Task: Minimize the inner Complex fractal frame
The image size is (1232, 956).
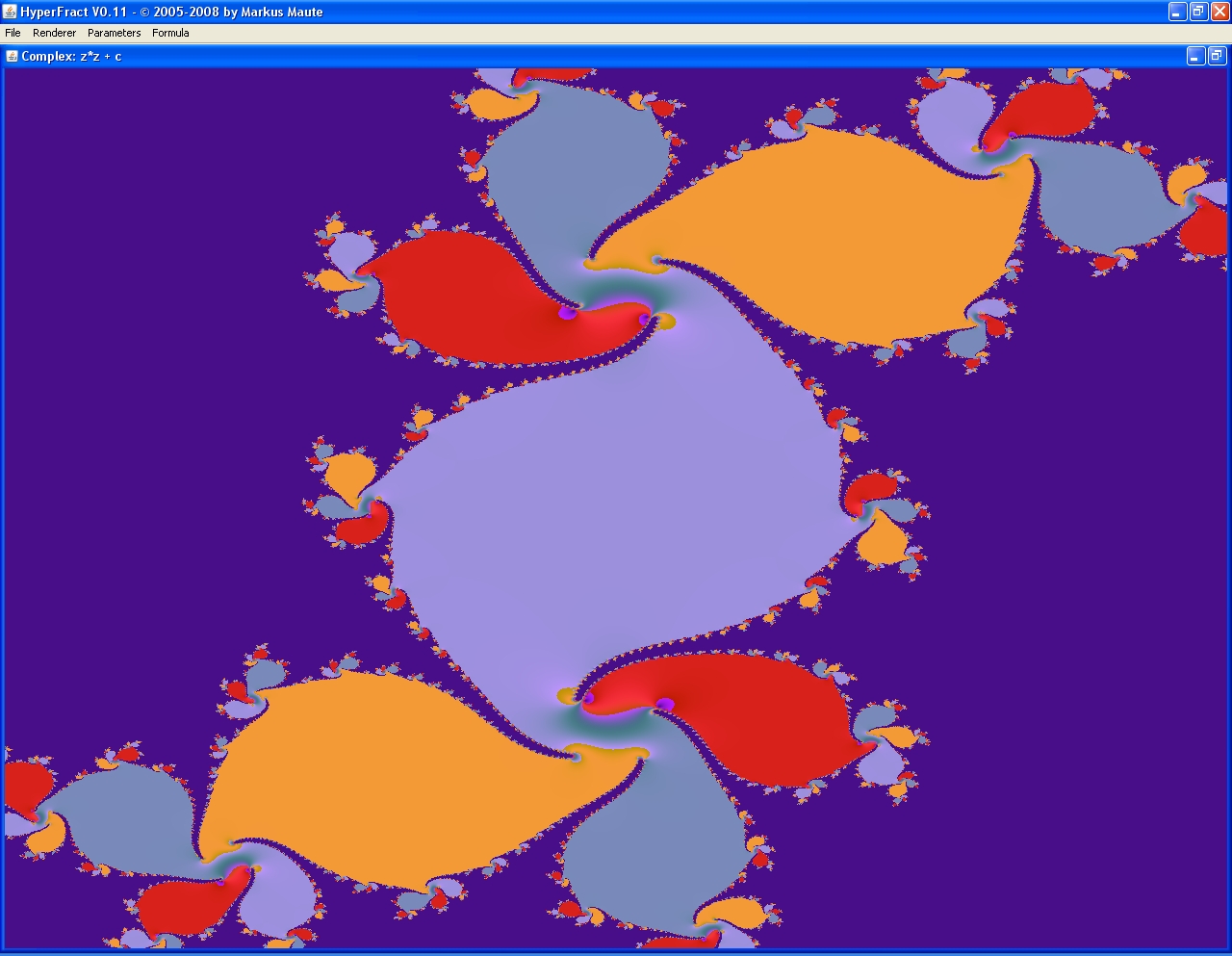Action: [x=1194, y=57]
